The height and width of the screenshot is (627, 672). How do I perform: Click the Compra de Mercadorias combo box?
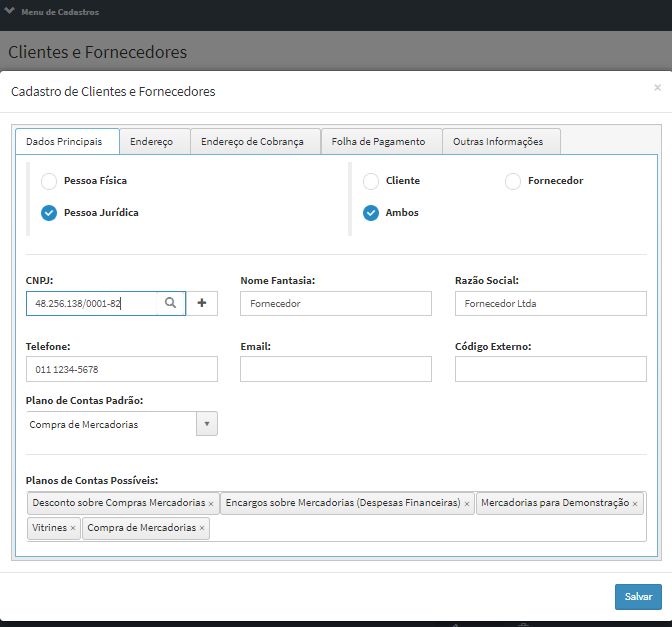[x=122, y=424]
